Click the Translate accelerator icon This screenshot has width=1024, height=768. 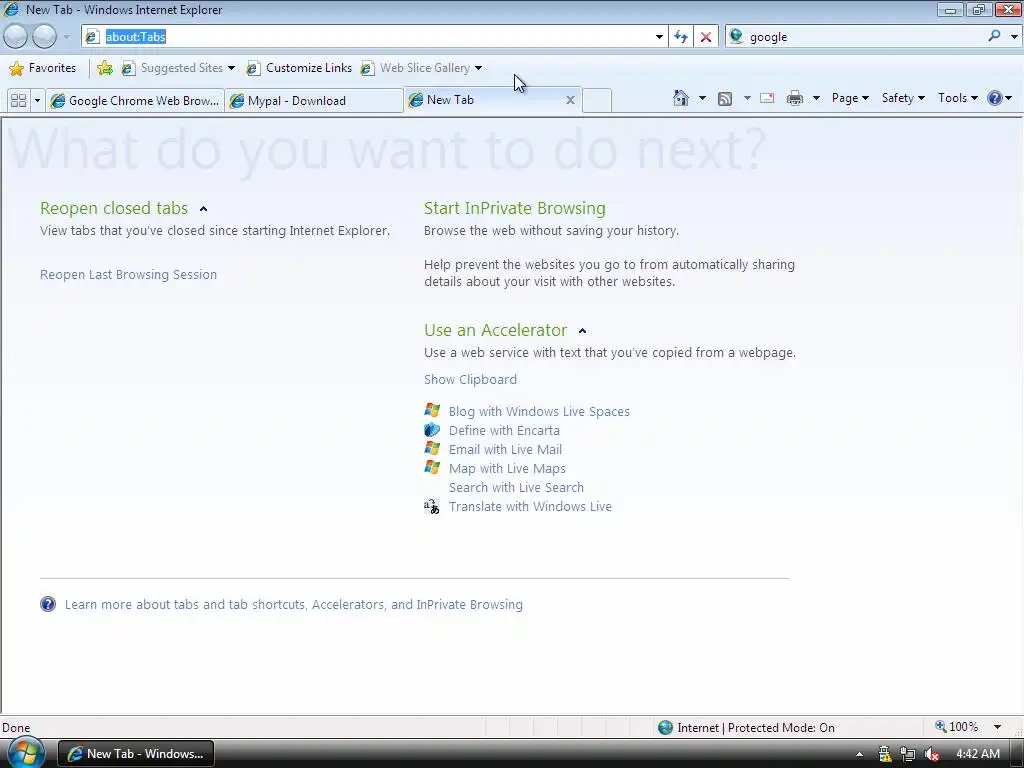[432, 506]
